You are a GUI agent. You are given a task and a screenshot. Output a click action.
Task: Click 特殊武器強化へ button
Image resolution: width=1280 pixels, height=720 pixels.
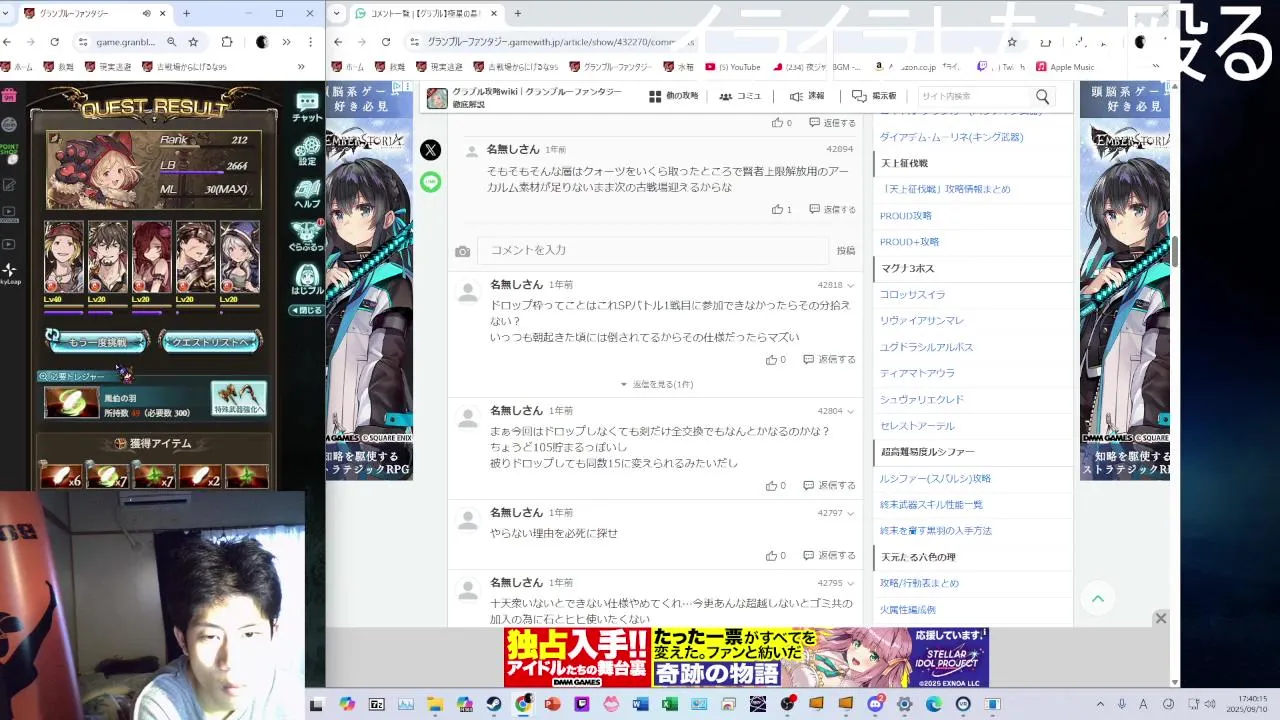239,399
